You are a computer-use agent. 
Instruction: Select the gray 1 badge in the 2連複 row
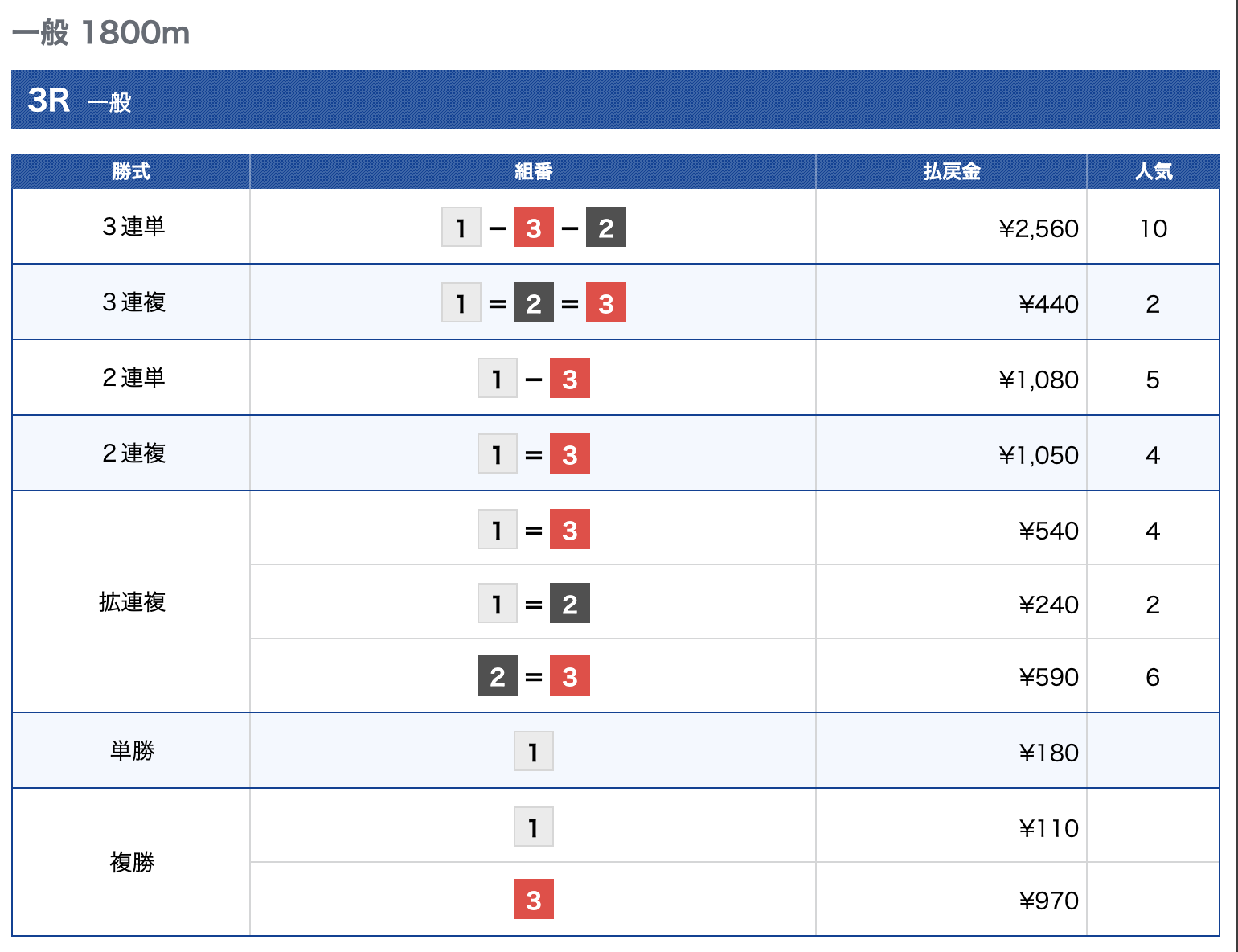tap(498, 454)
